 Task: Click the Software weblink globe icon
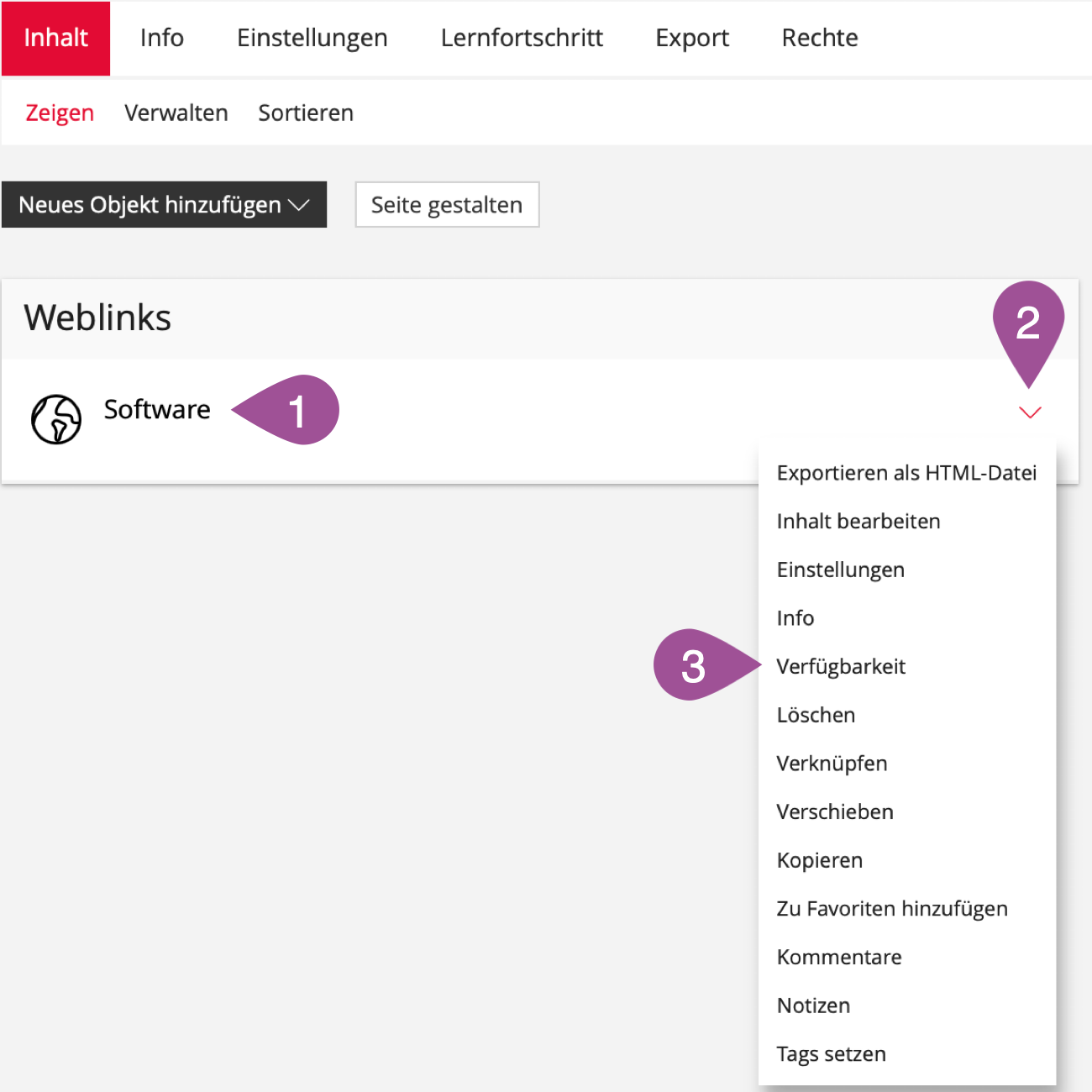56,418
